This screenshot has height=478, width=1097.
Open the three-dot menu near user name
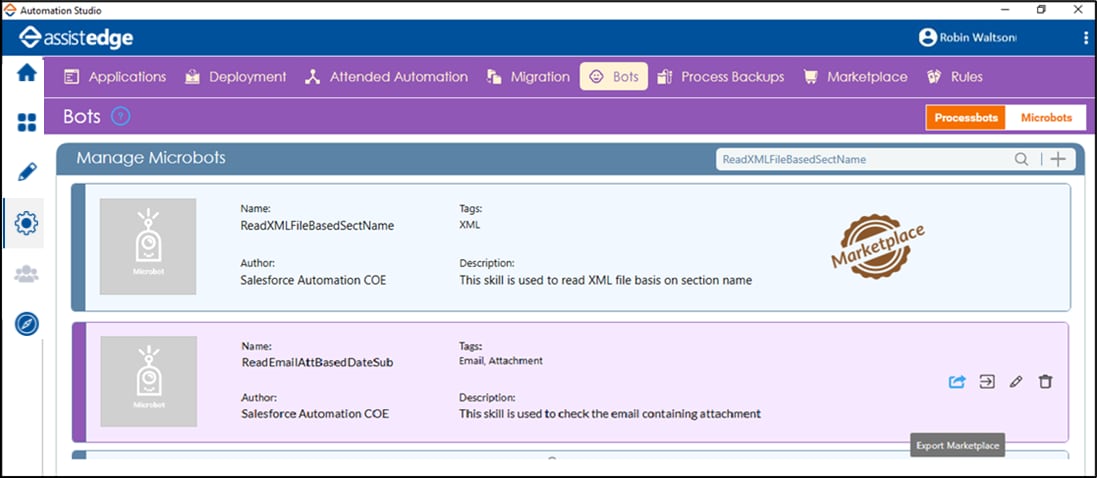click(1084, 38)
